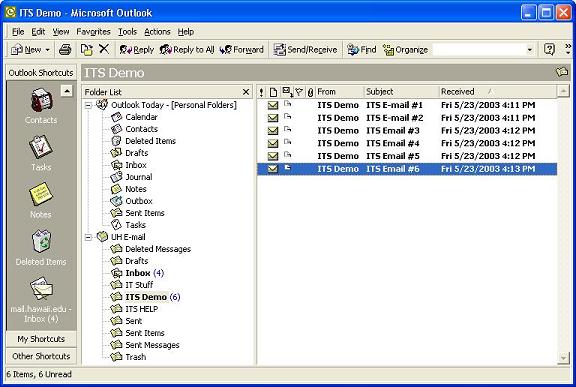Select message ITS Email #3

407,131
